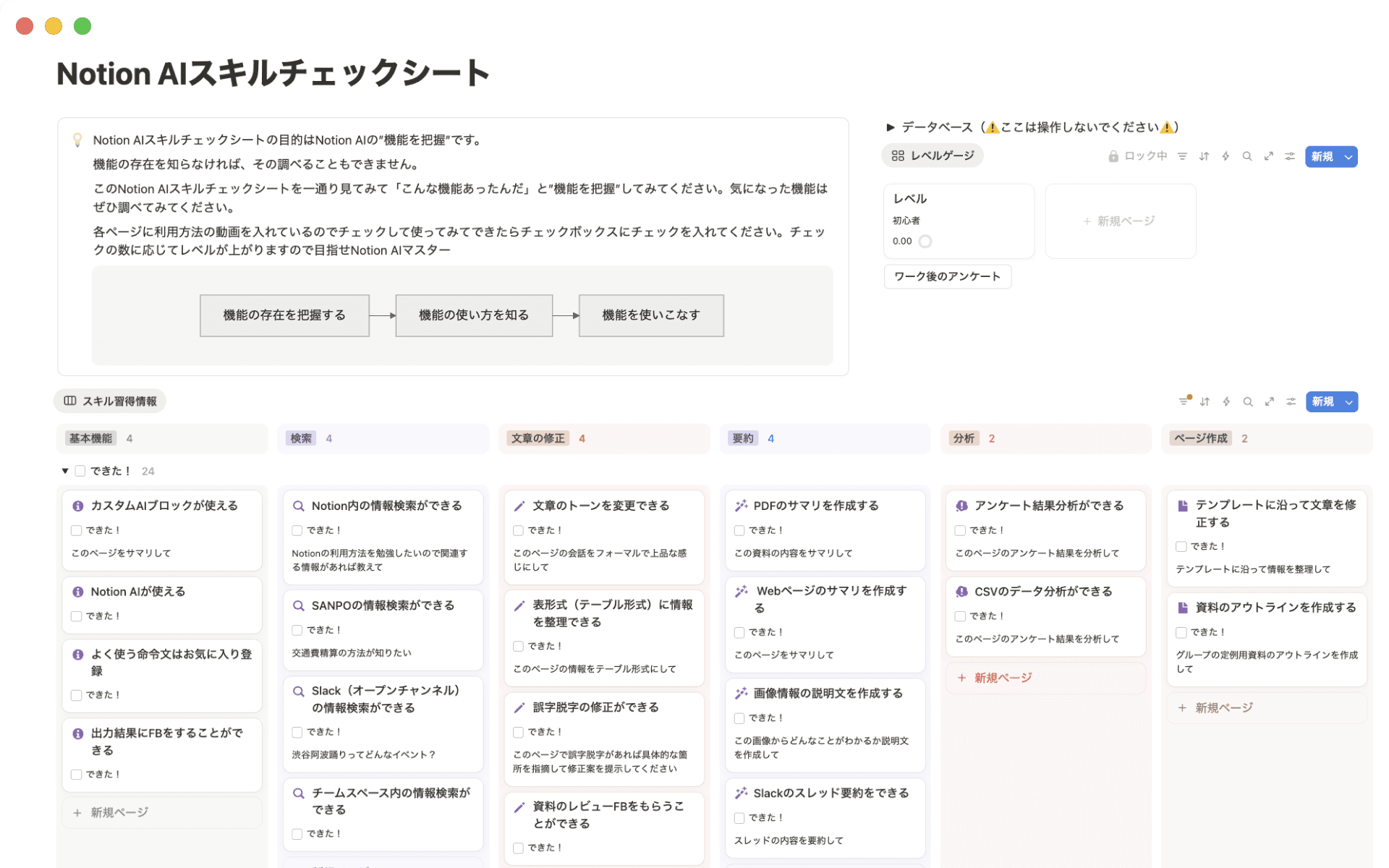Click the lightning automation icon near ロック中
Screen dimensions: 1389x868
pos(1225,156)
